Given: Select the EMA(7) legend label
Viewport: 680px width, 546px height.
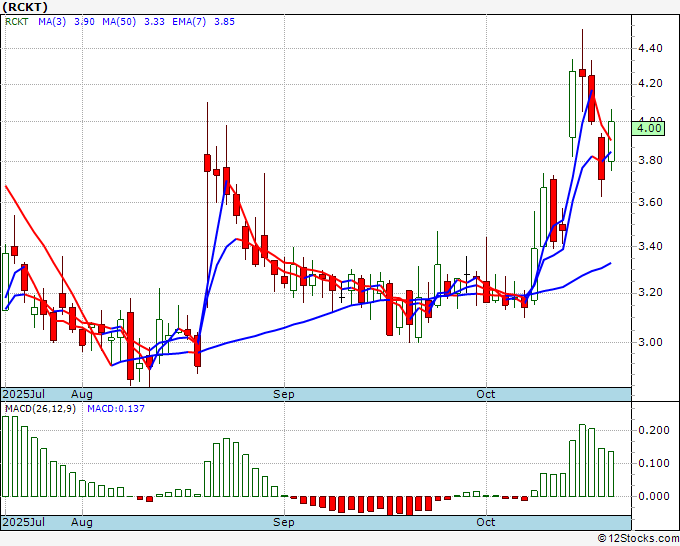Looking at the screenshot, I should pyautogui.click(x=189, y=22).
